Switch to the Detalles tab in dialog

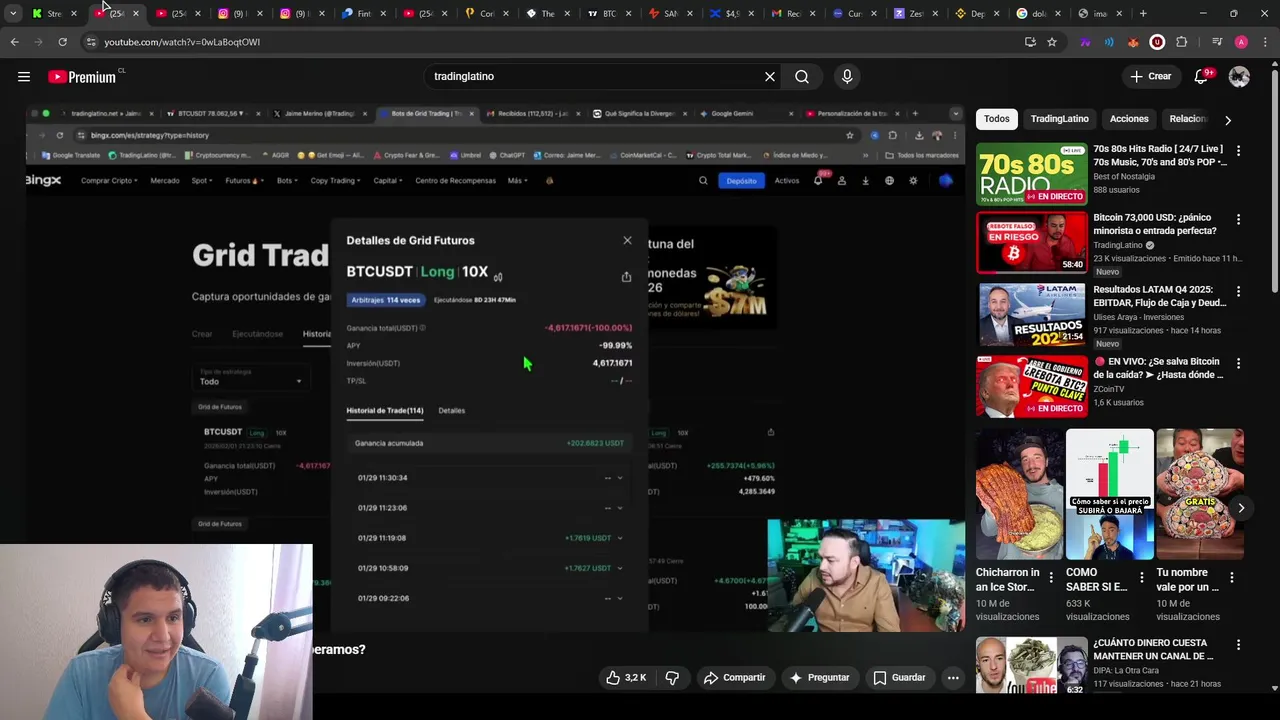(x=451, y=410)
